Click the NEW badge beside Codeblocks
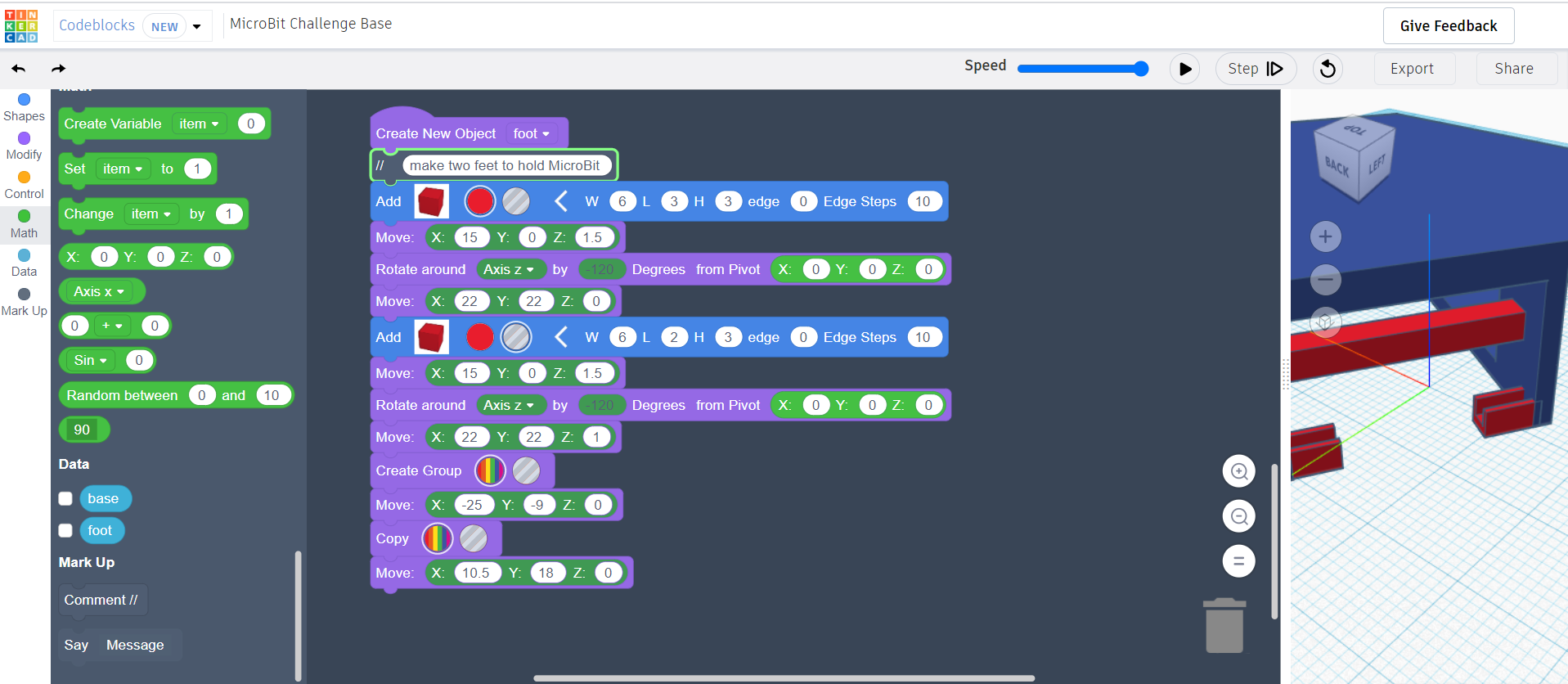Image resolution: width=1568 pixels, height=684 pixels. pyautogui.click(x=164, y=27)
